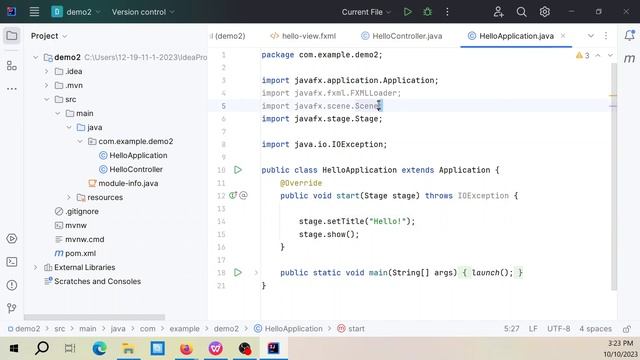This screenshot has height=360, width=640.
Task: Run HelloApplication class from gutter
Action: pyautogui.click(x=238, y=170)
